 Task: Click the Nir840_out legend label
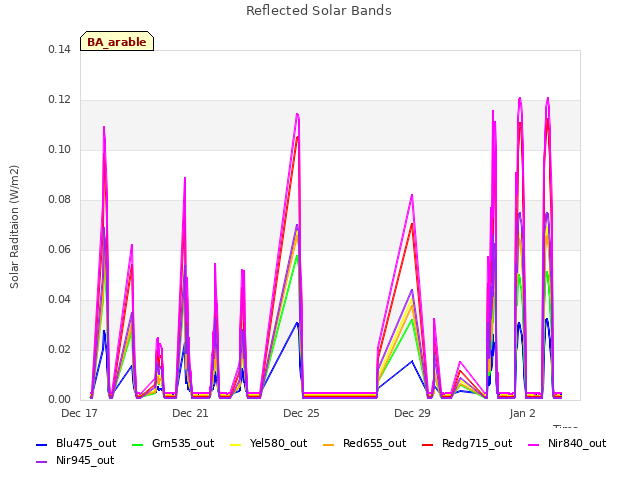coord(577,443)
